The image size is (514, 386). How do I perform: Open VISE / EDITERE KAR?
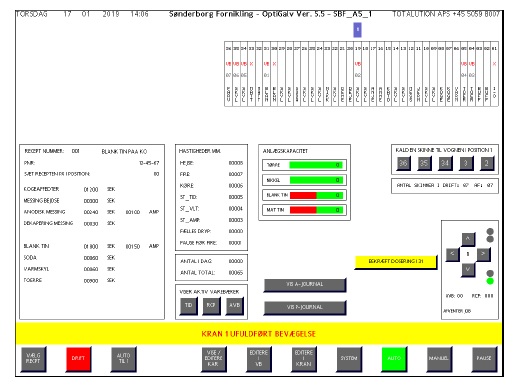(214, 358)
